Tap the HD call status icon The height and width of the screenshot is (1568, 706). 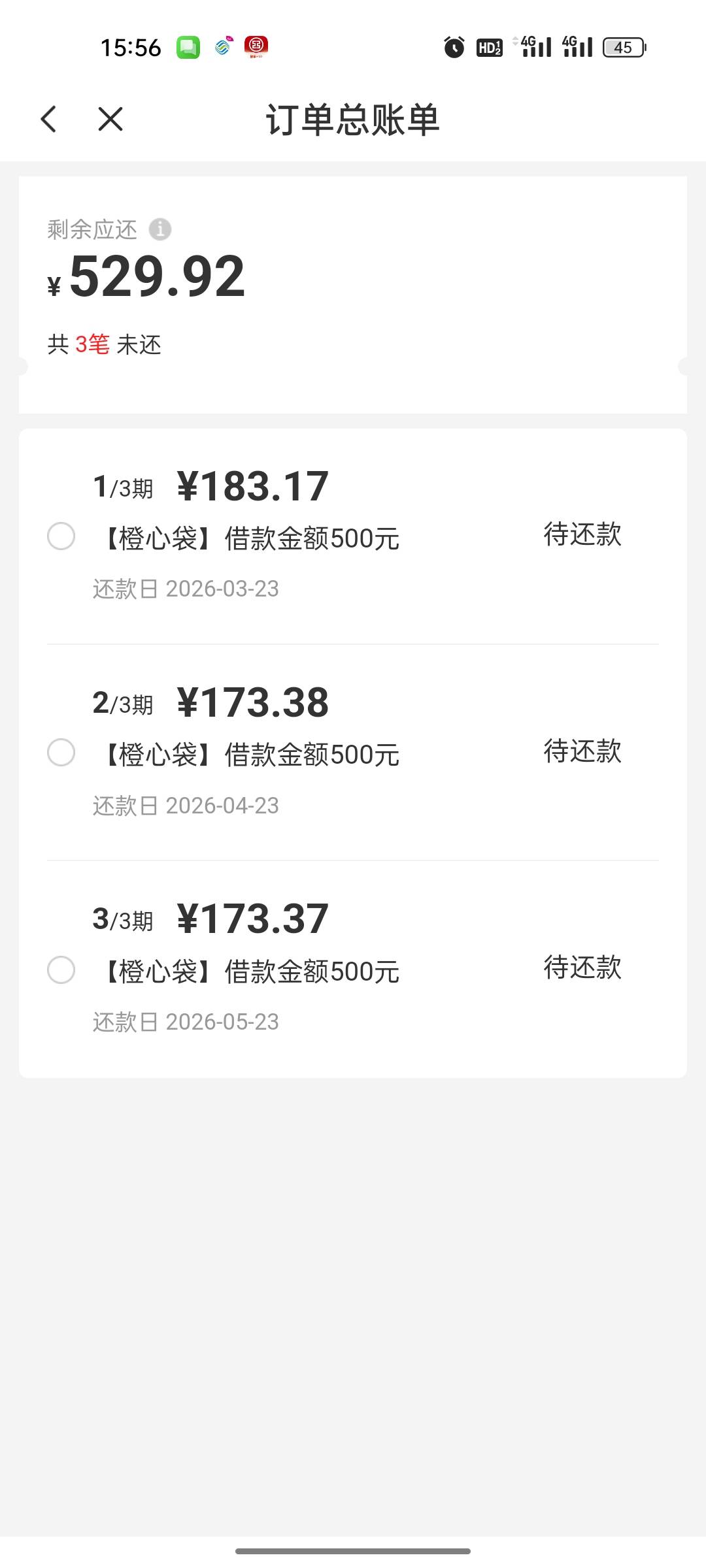pyautogui.click(x=490, y=47)
